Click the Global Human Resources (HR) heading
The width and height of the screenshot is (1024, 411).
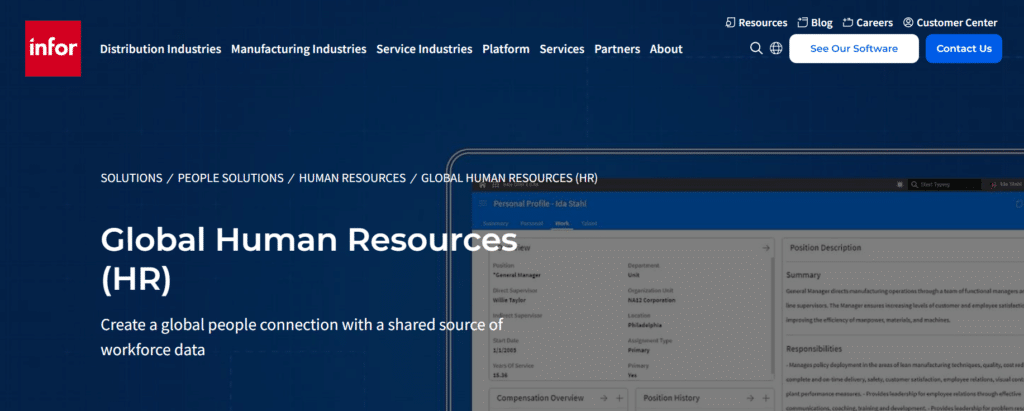[x=309, y=259]
